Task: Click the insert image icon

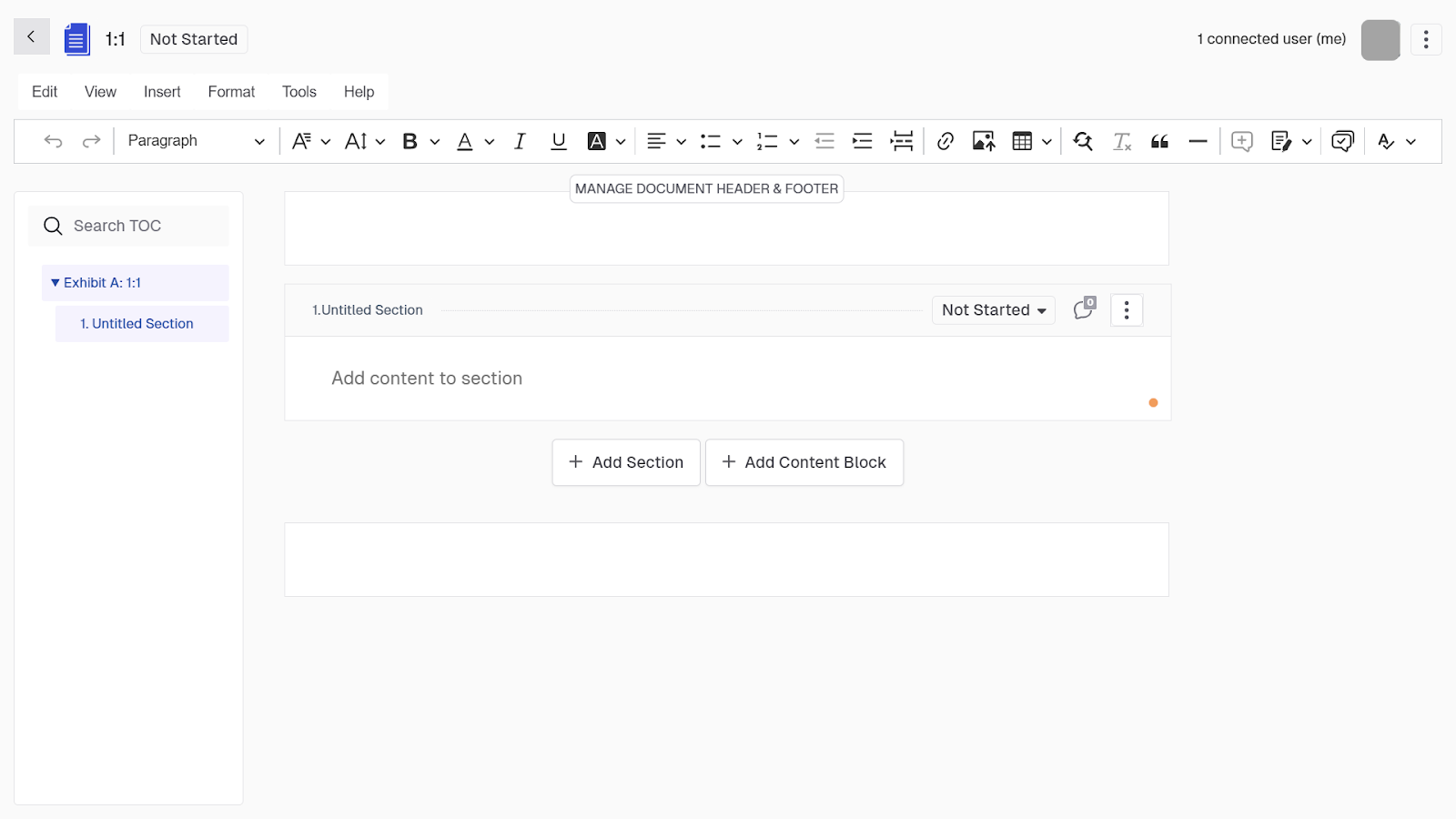Action: (x=983, y=141)
